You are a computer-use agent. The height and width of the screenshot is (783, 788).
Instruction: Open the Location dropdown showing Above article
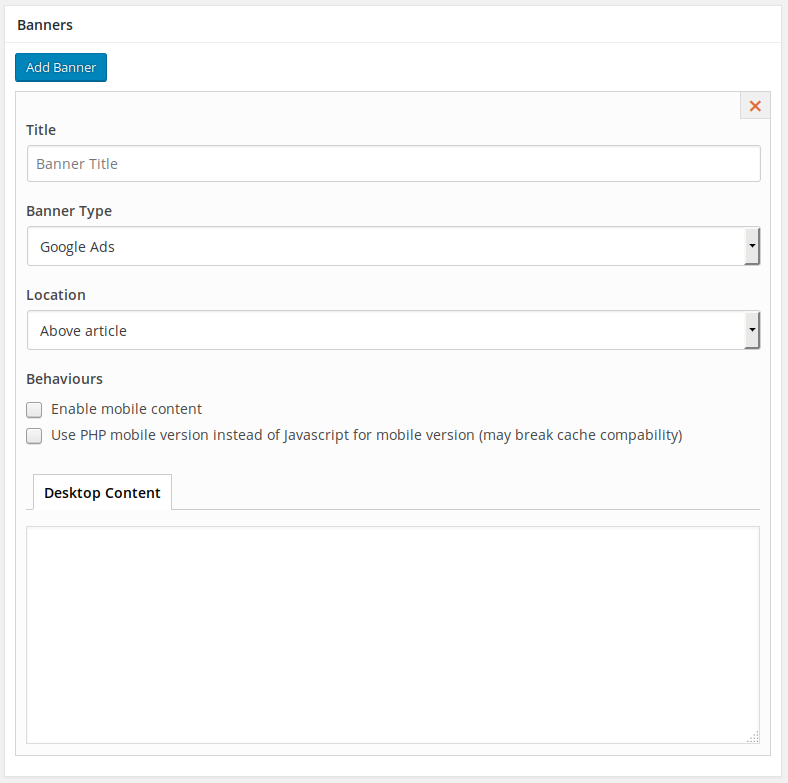[x=393, y=330]
